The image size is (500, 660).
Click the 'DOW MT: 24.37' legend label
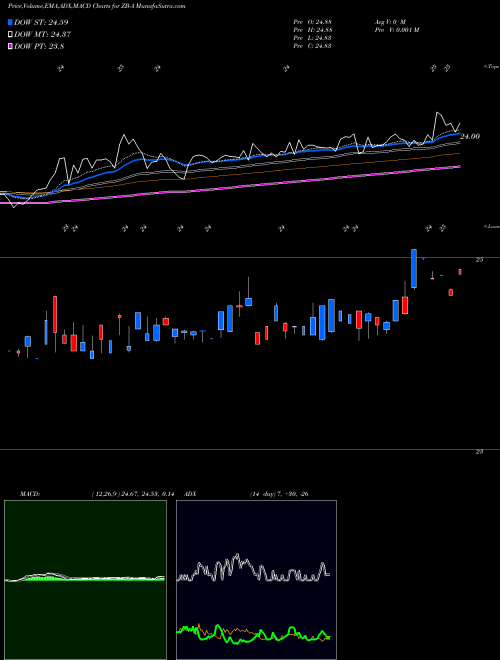tap(42, 35)
